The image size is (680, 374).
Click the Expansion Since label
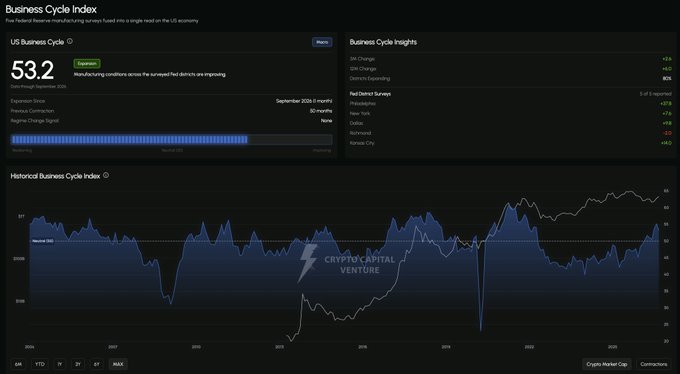[28, 101]
